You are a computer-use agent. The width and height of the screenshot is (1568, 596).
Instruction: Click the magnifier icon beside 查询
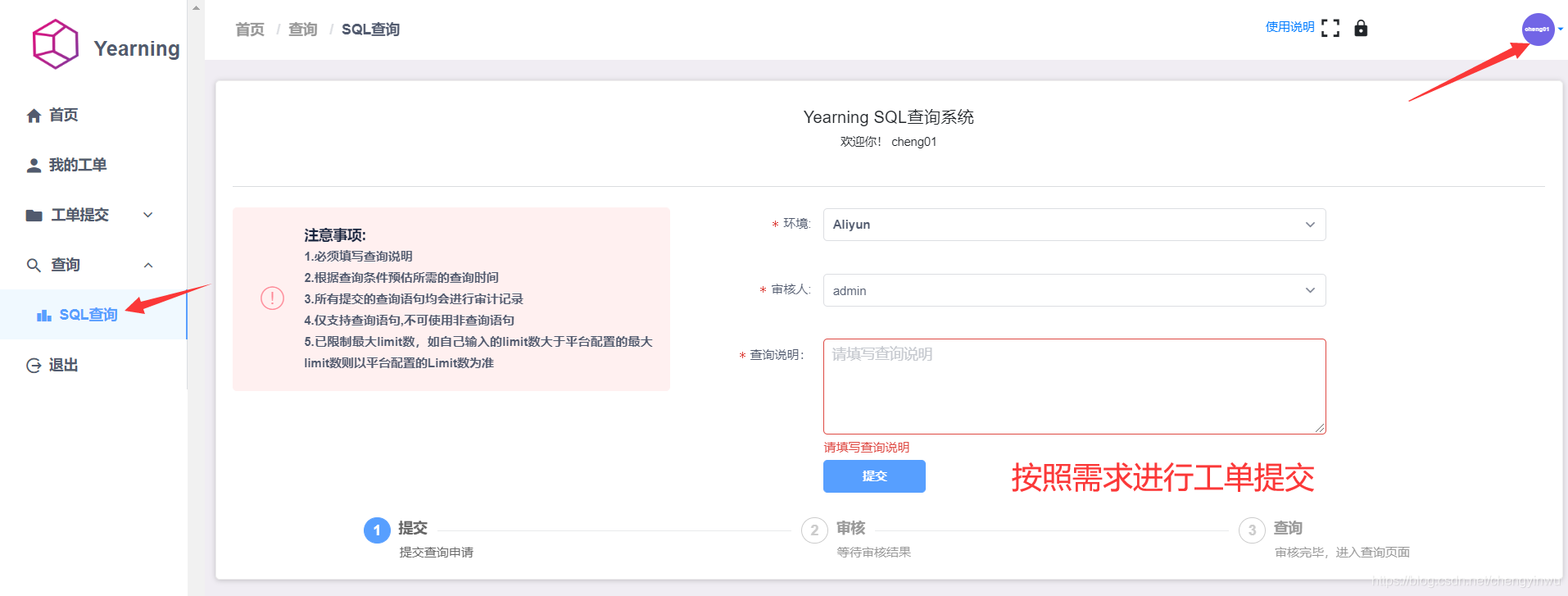pos(34,266)
